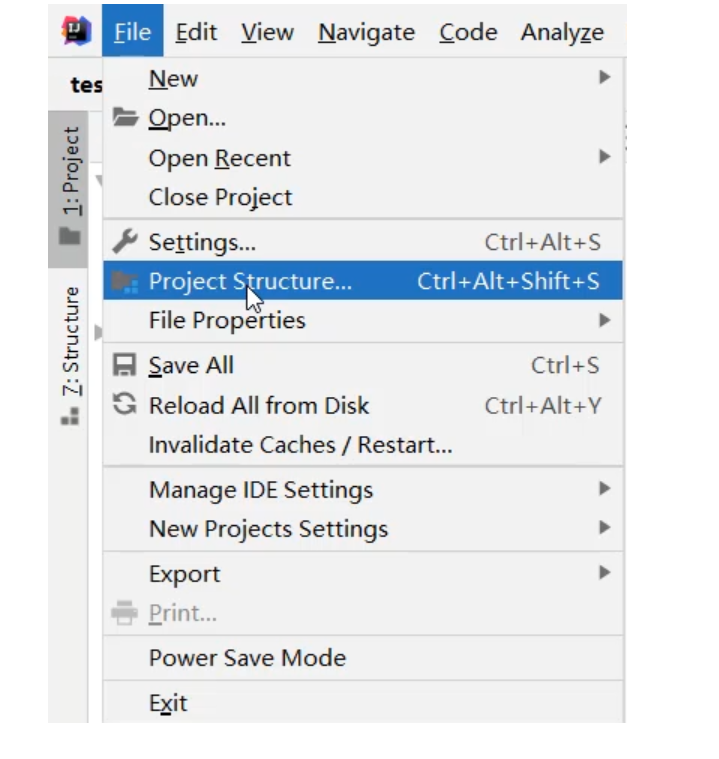This screenshot has width=719, height=759.
Task: Click the wrench icon beside Settings...
Action: [x=125, y=242]
